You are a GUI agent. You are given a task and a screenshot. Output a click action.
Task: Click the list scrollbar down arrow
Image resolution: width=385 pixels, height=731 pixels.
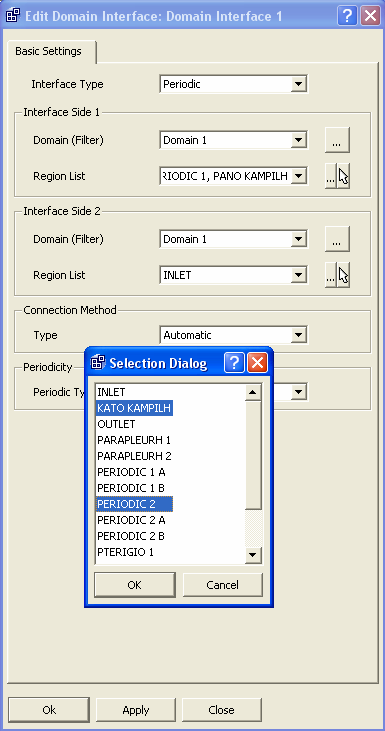click(x=253, y=555)
